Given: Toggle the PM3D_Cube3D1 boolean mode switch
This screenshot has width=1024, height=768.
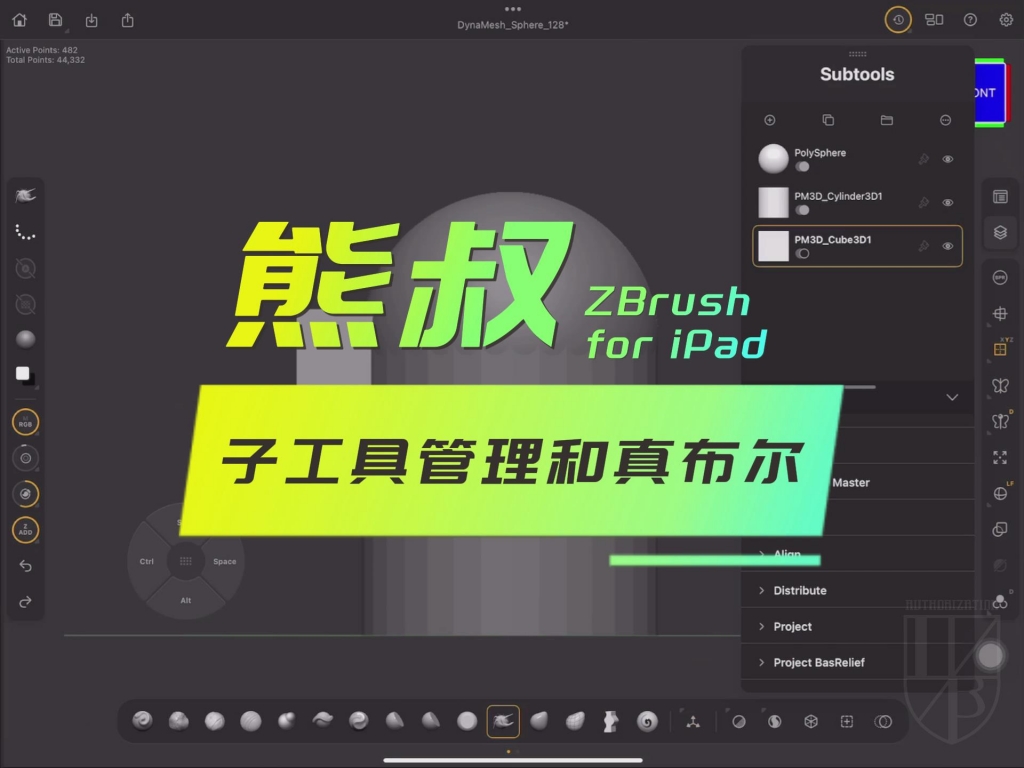Looking at the screenshot, I should 803,253.
